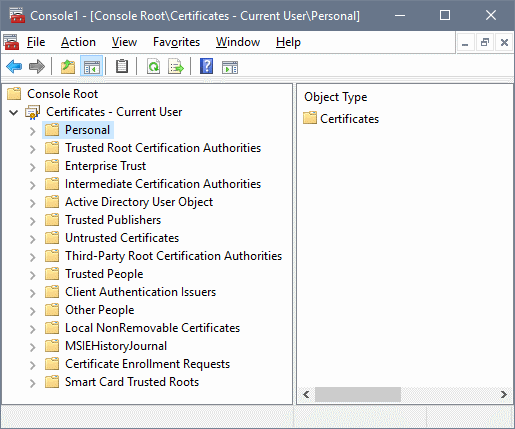The height and width of the screenshot is (429, 515).
Task: Toggle Show/Hide Action Pane icon
Action: pyautogui.click(x=230, y=67)
